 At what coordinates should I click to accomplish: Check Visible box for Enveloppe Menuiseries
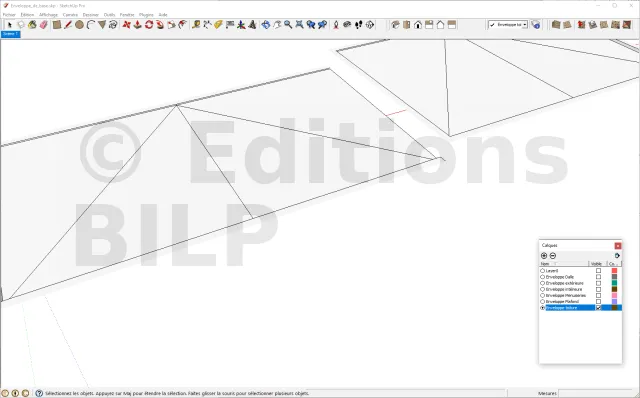click(598, 295)
